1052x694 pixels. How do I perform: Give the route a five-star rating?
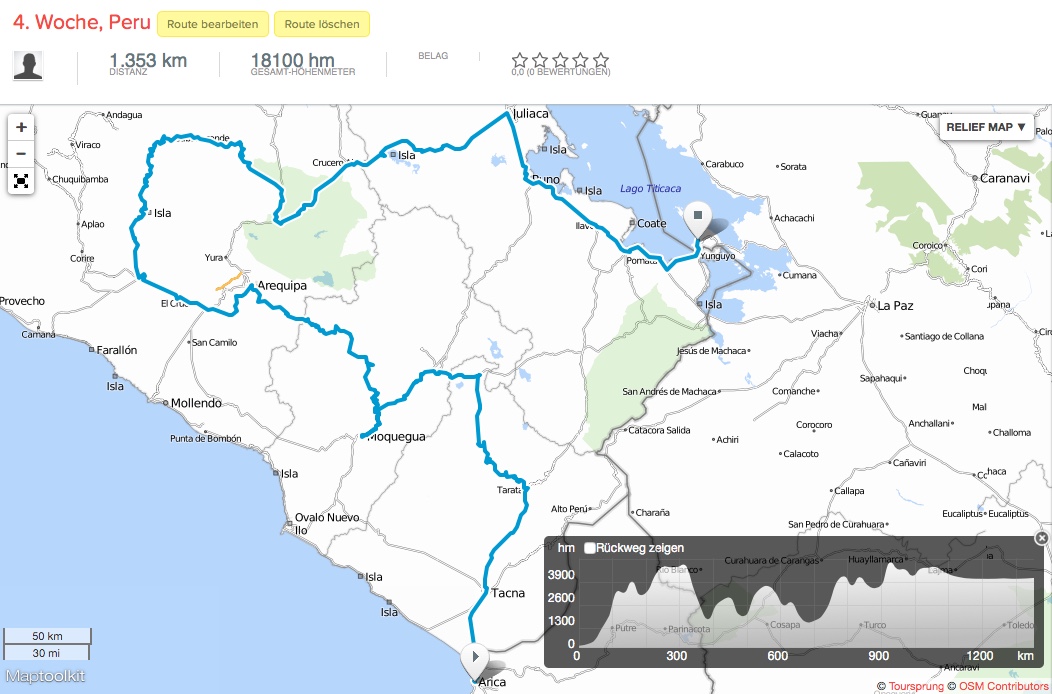click(600, 60)
